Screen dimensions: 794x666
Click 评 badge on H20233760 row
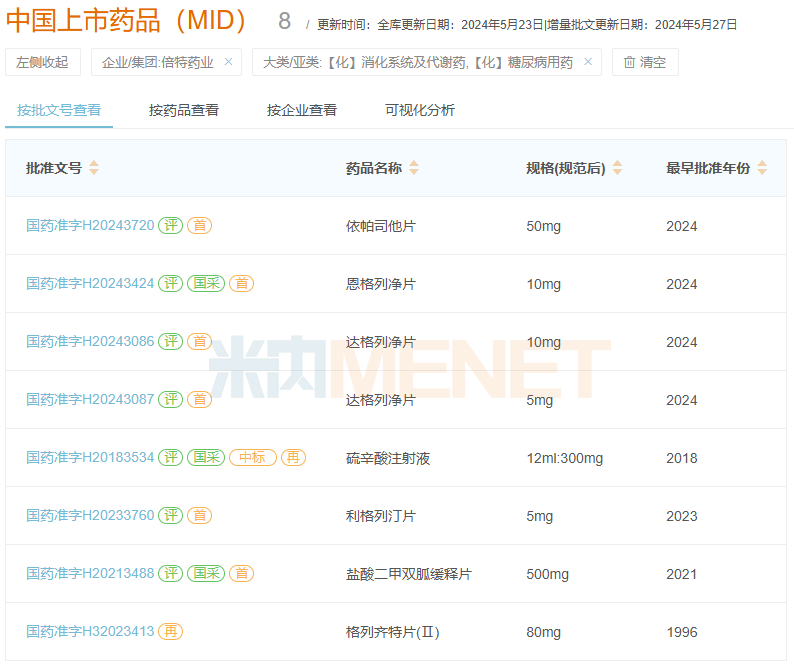pos(171,516)
